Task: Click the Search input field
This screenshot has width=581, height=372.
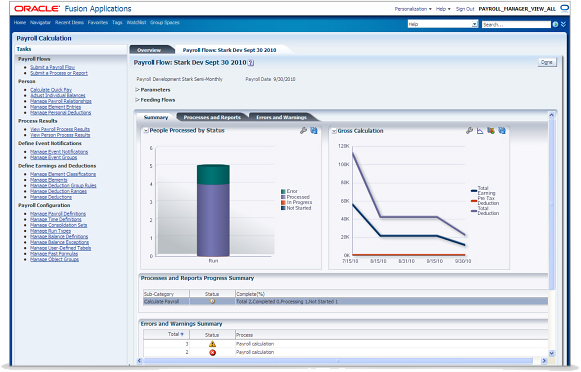Action: pyautogui.click(x=516, y=24)
